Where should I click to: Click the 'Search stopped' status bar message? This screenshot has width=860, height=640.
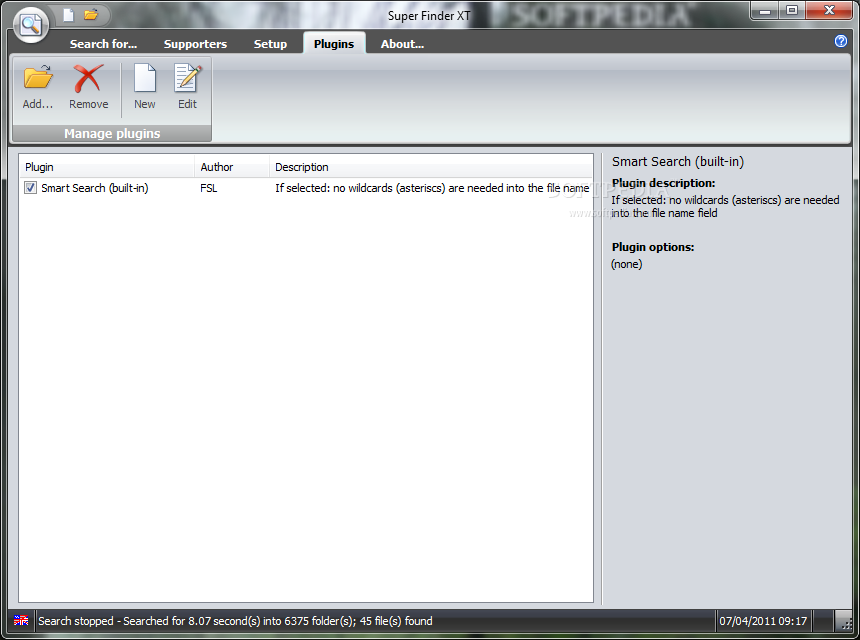[235, 621]
